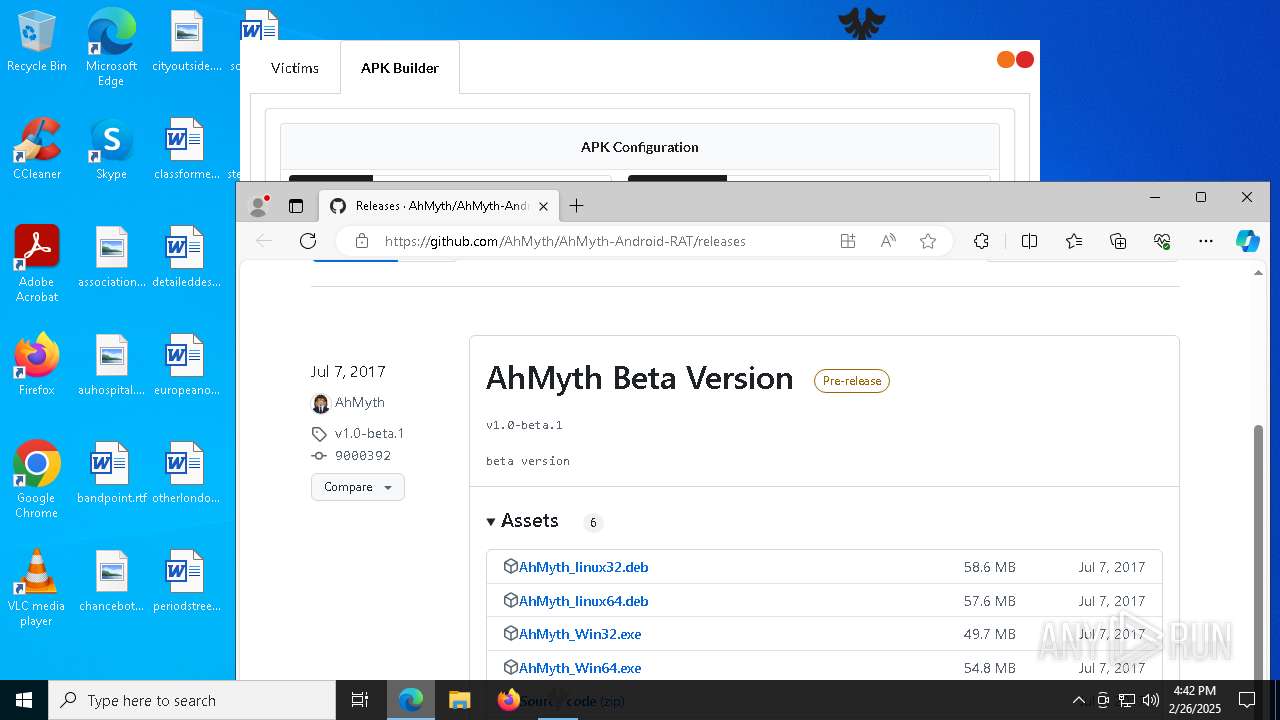The height and width of the screenshot is (720, 1280).
Task: Focus the github.com address bar
Action: tap(565, 241)
